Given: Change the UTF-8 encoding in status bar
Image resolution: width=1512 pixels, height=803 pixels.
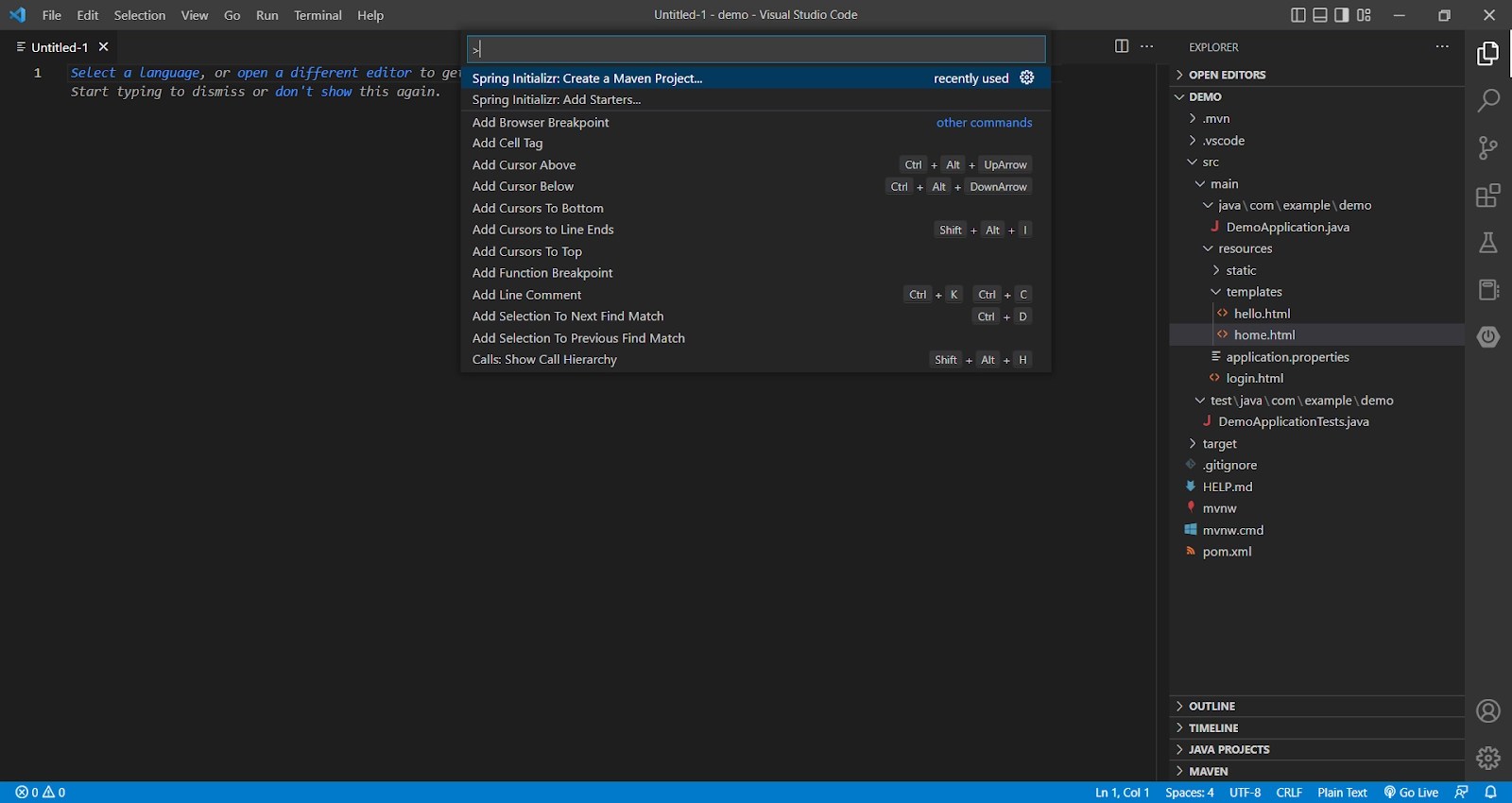Looking at the screenshot, I should [1245, 793].
